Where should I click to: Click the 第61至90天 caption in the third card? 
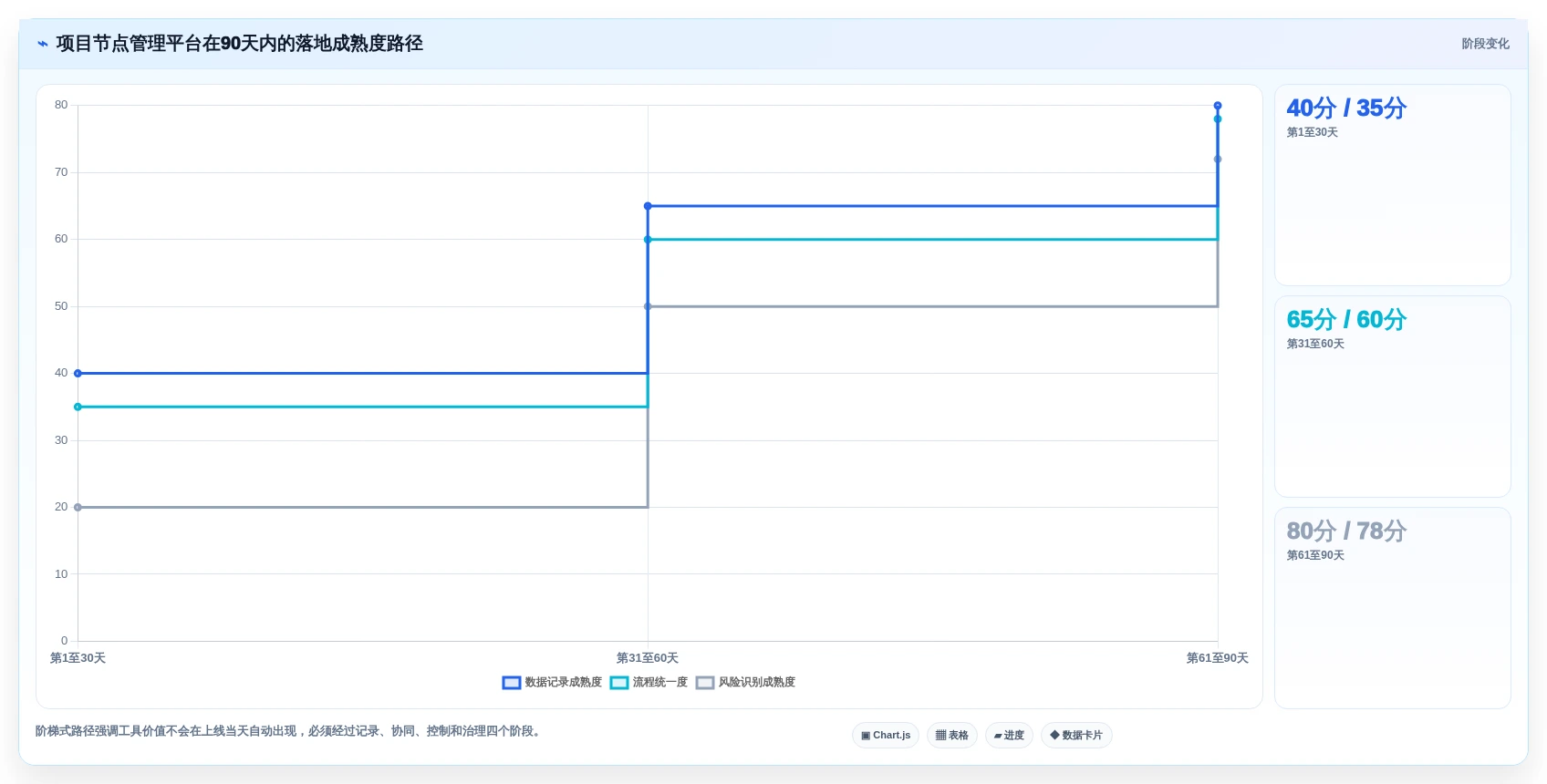[x=1315, y=555]
